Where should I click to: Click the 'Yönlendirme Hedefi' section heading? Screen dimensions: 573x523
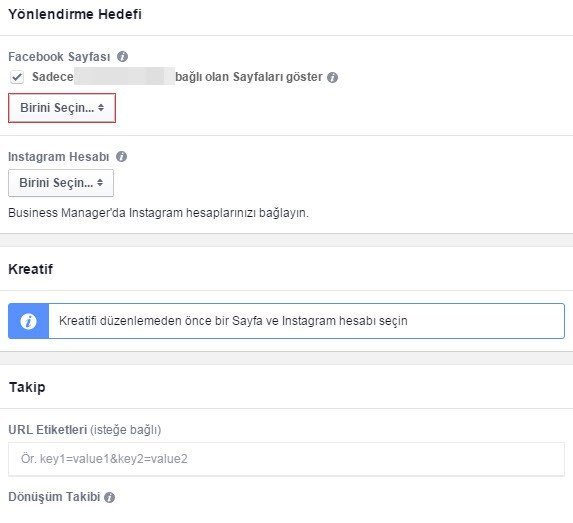tap(75, 14)
